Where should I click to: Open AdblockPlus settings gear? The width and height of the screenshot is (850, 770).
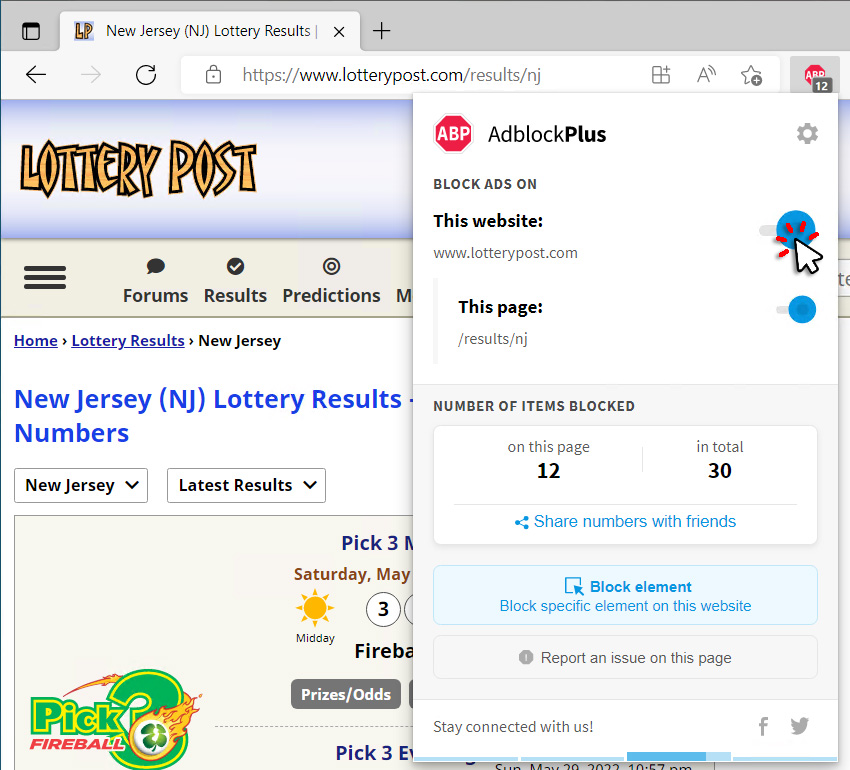tap(807, 133)
